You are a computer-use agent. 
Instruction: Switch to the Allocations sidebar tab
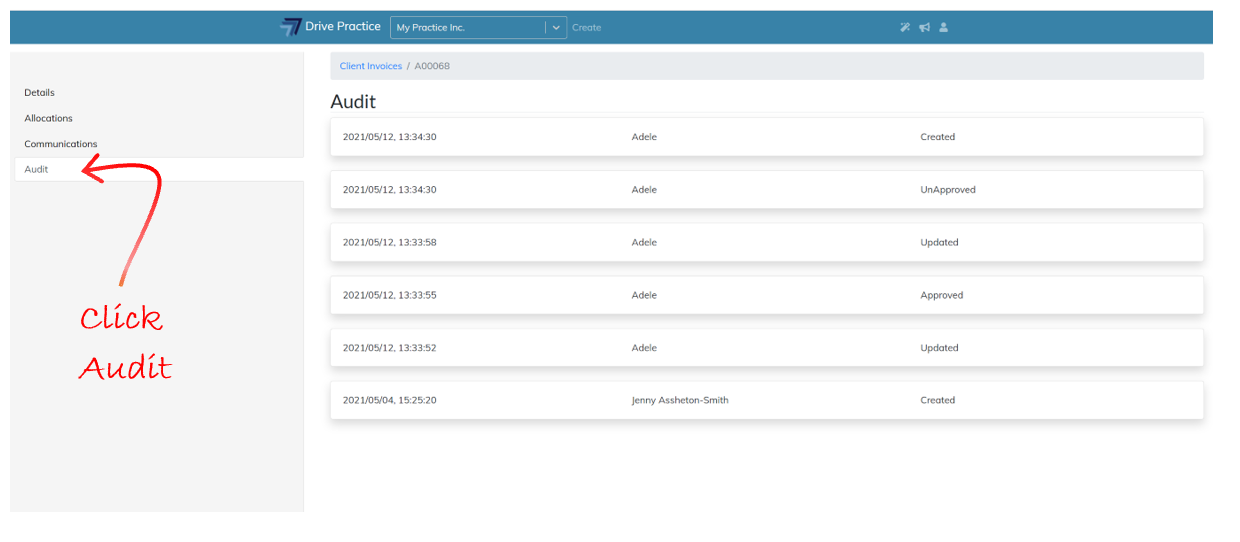49,118
